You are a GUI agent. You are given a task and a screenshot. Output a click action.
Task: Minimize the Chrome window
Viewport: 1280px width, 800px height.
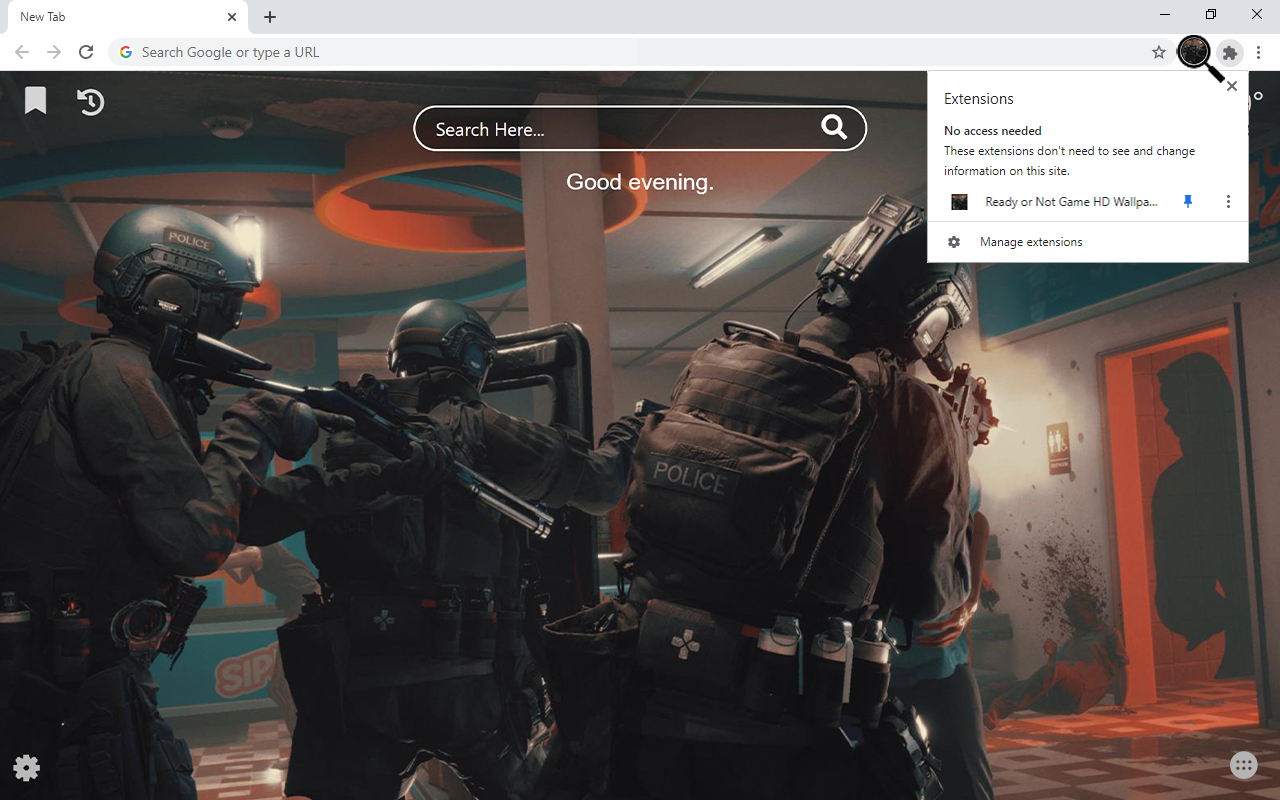[x=1166, y=15]
